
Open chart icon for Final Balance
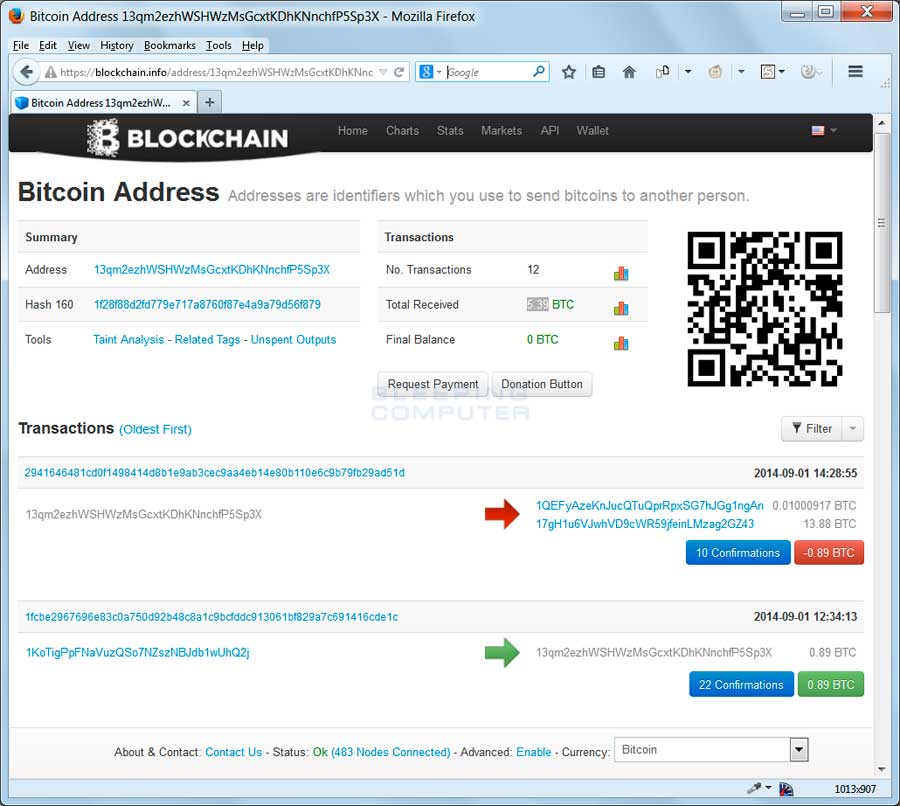point(620,343)
